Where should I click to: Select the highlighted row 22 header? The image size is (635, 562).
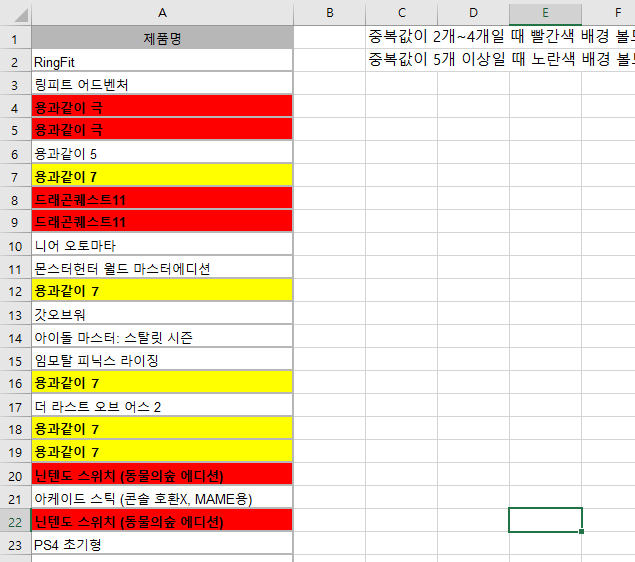(x=15, y=520)
